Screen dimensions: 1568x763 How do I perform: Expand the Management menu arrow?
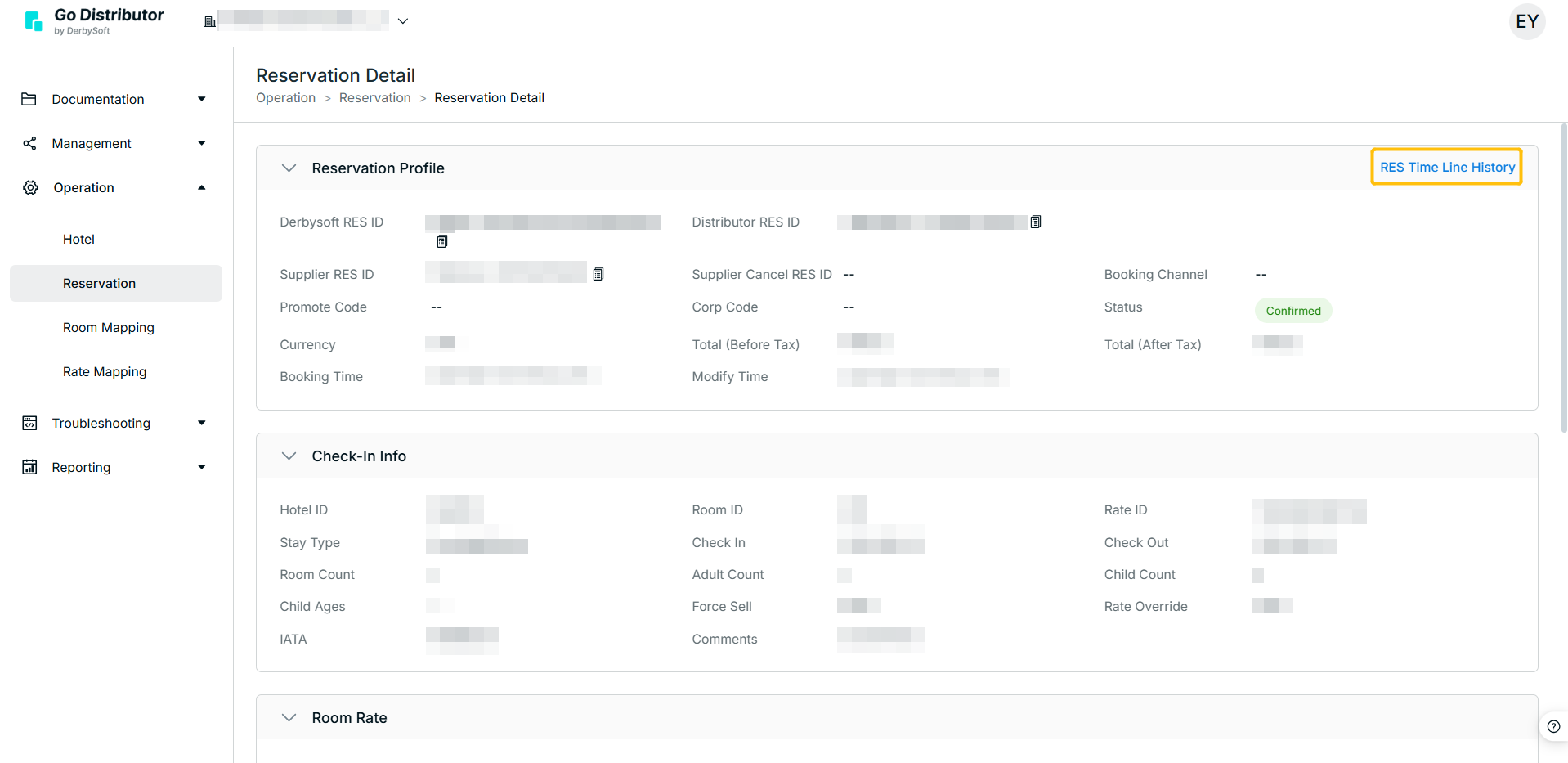click(202, 143)
